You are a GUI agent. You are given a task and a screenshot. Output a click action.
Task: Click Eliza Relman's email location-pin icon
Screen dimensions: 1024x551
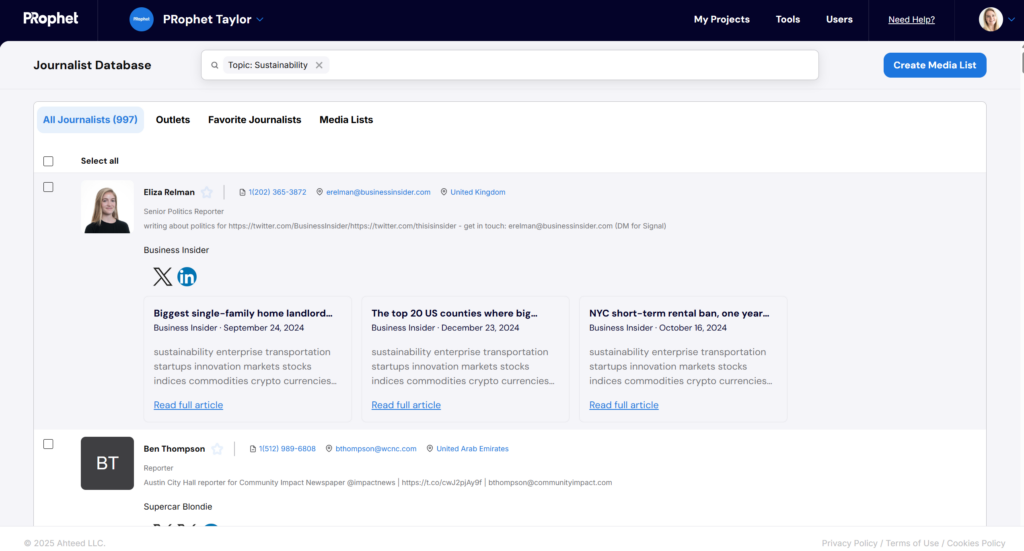tap(319, 192)
